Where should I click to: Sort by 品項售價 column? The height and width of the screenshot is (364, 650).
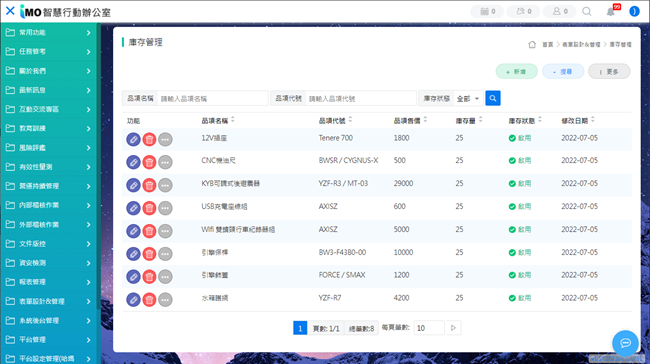point(425,119)
